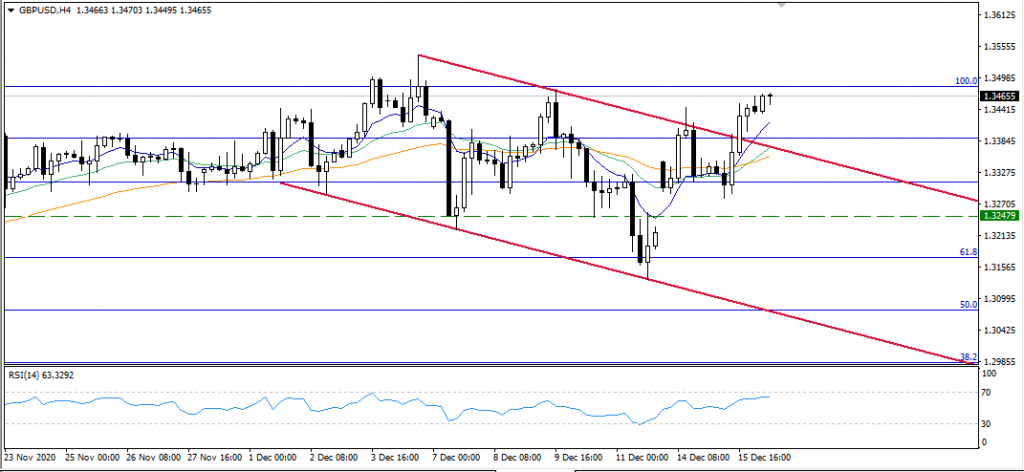1024x472 pixels.
Task: Click the RSI scale value 70
Action: [x=988, y=393]
